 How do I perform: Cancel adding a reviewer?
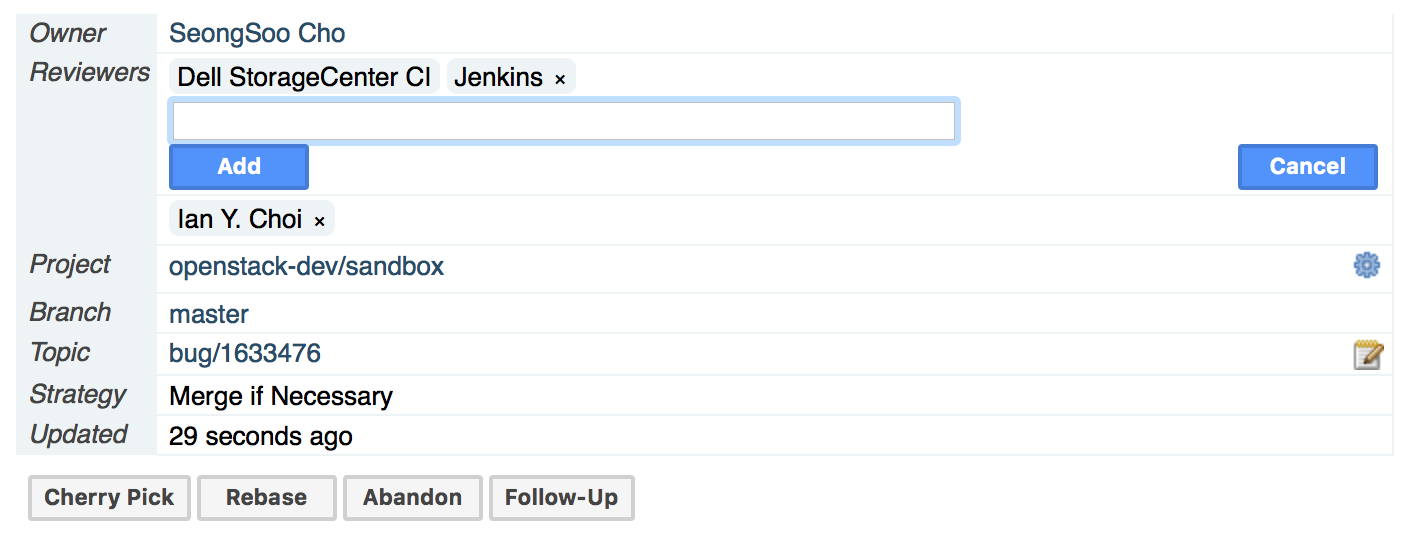click(1308, 167)
